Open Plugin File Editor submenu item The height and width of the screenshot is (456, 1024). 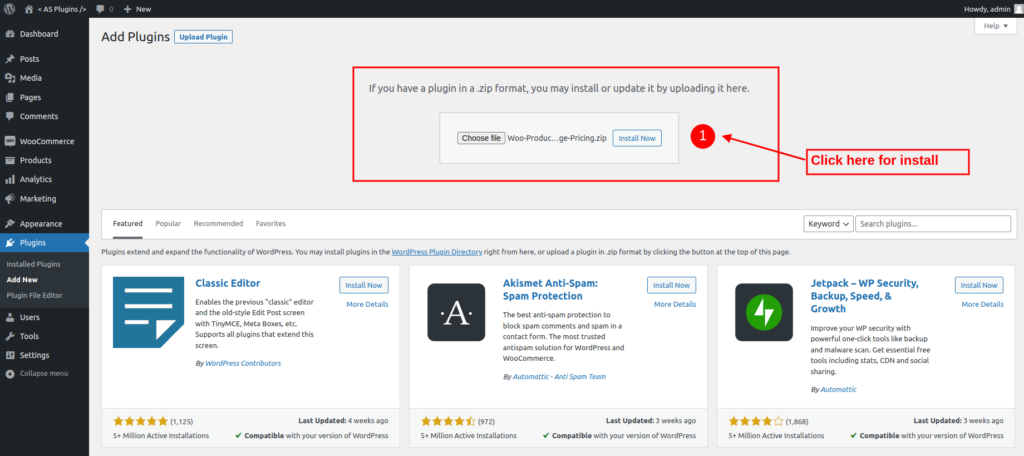35,295
